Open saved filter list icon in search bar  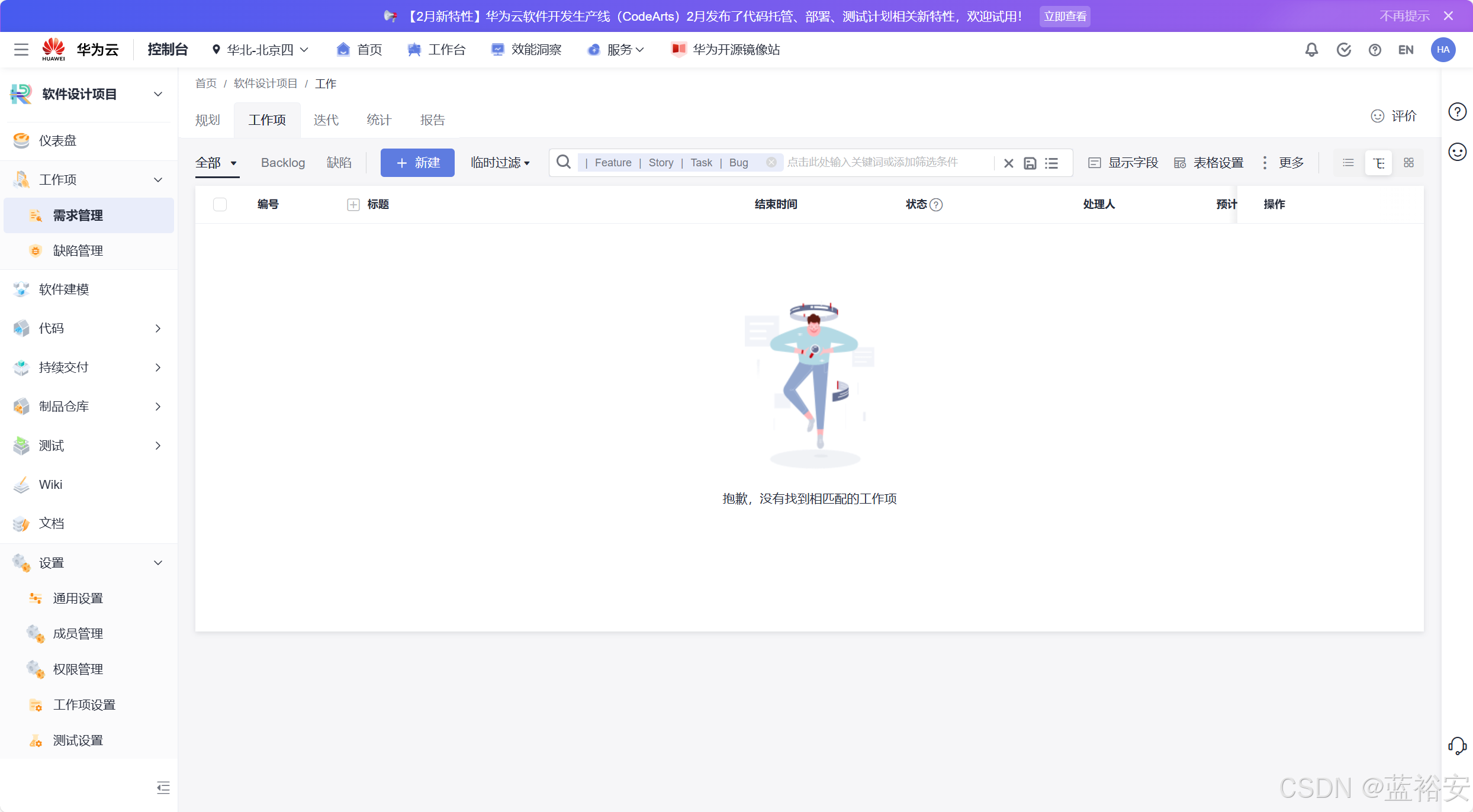1051,163
